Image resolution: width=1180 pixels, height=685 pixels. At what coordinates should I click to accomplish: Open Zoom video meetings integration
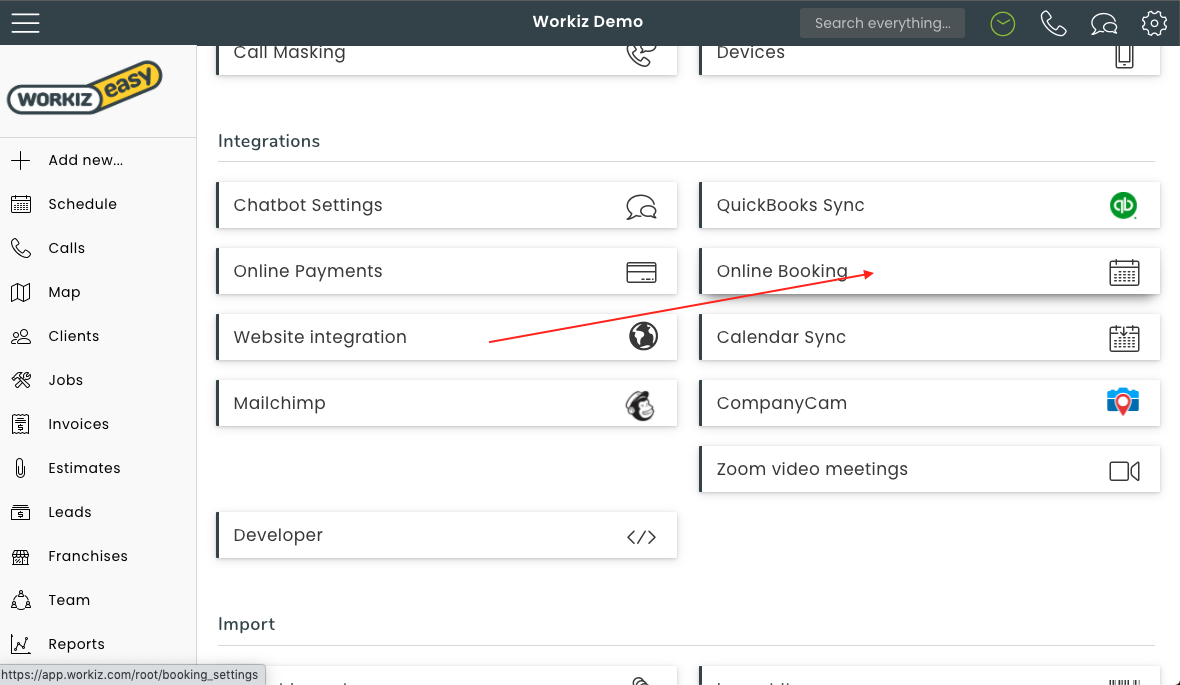coord(929,469)
